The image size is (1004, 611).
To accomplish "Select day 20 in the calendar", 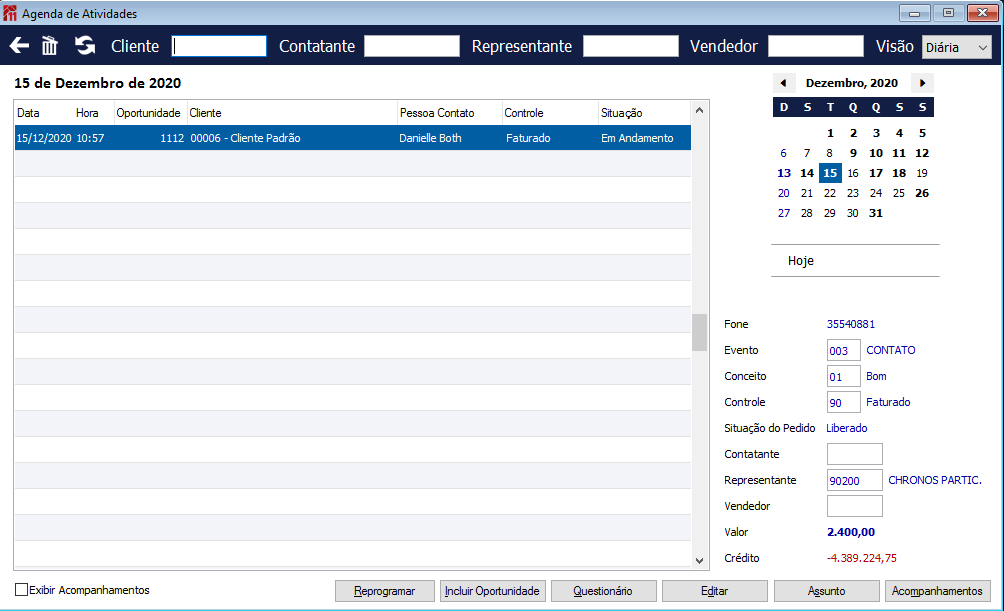I will (x=784, y=193).
